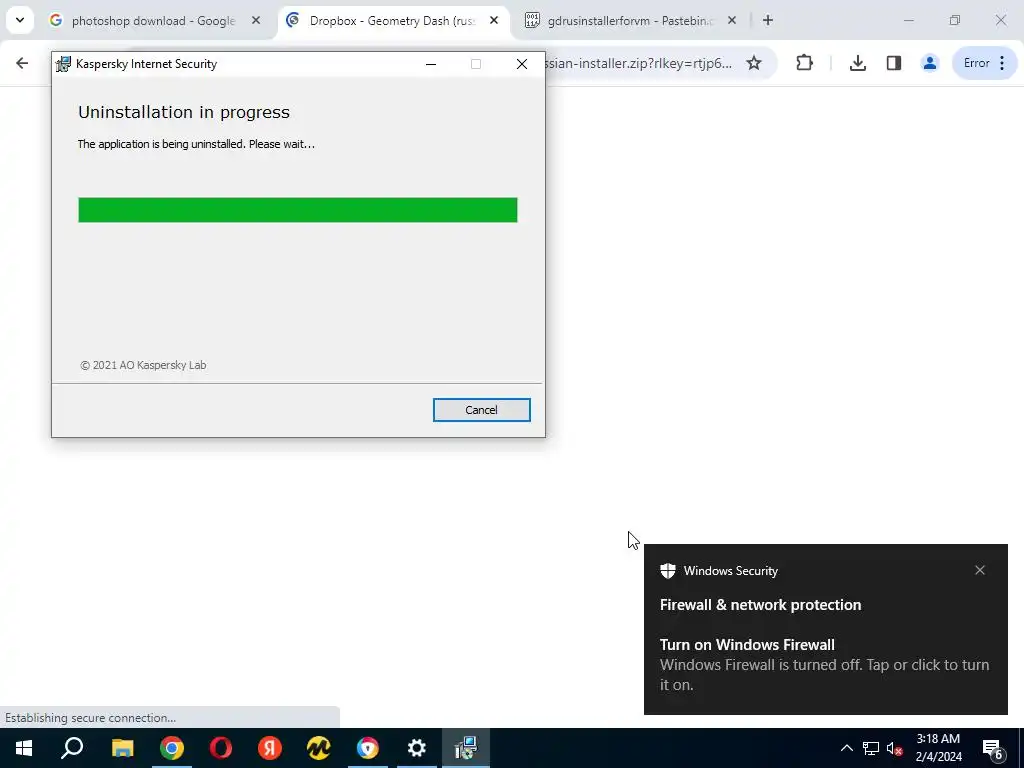Open the muted volume tray icon
This screenshot has width=1024, height=768.
click(895, 748)
